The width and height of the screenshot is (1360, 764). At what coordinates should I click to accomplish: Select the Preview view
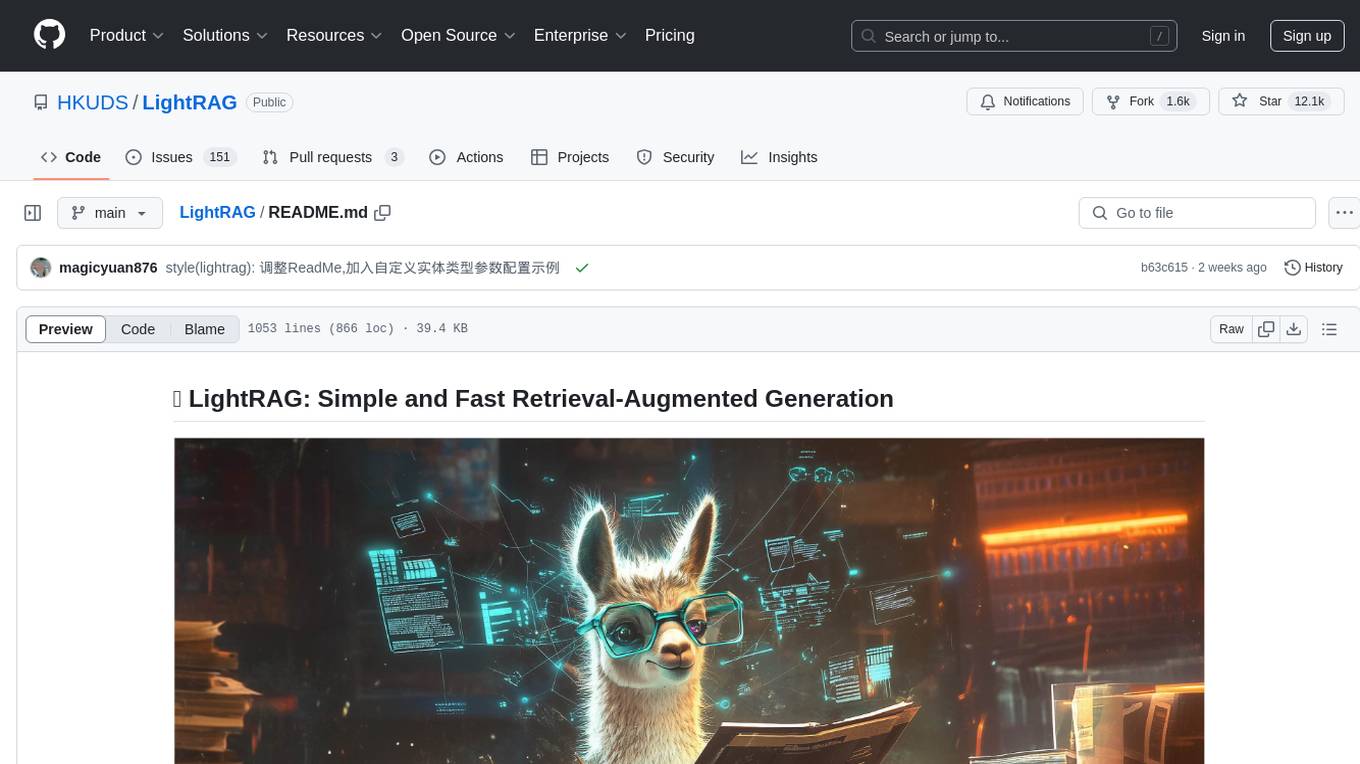tap(66, 329)
